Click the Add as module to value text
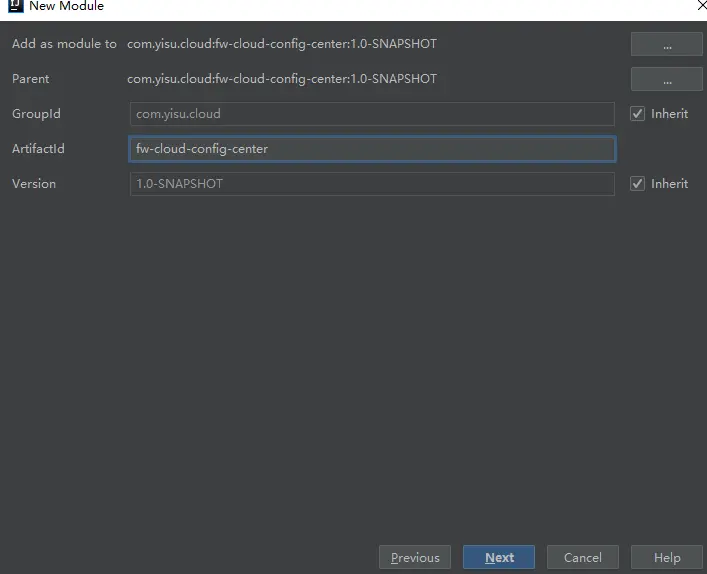 [x=281, y=44]
